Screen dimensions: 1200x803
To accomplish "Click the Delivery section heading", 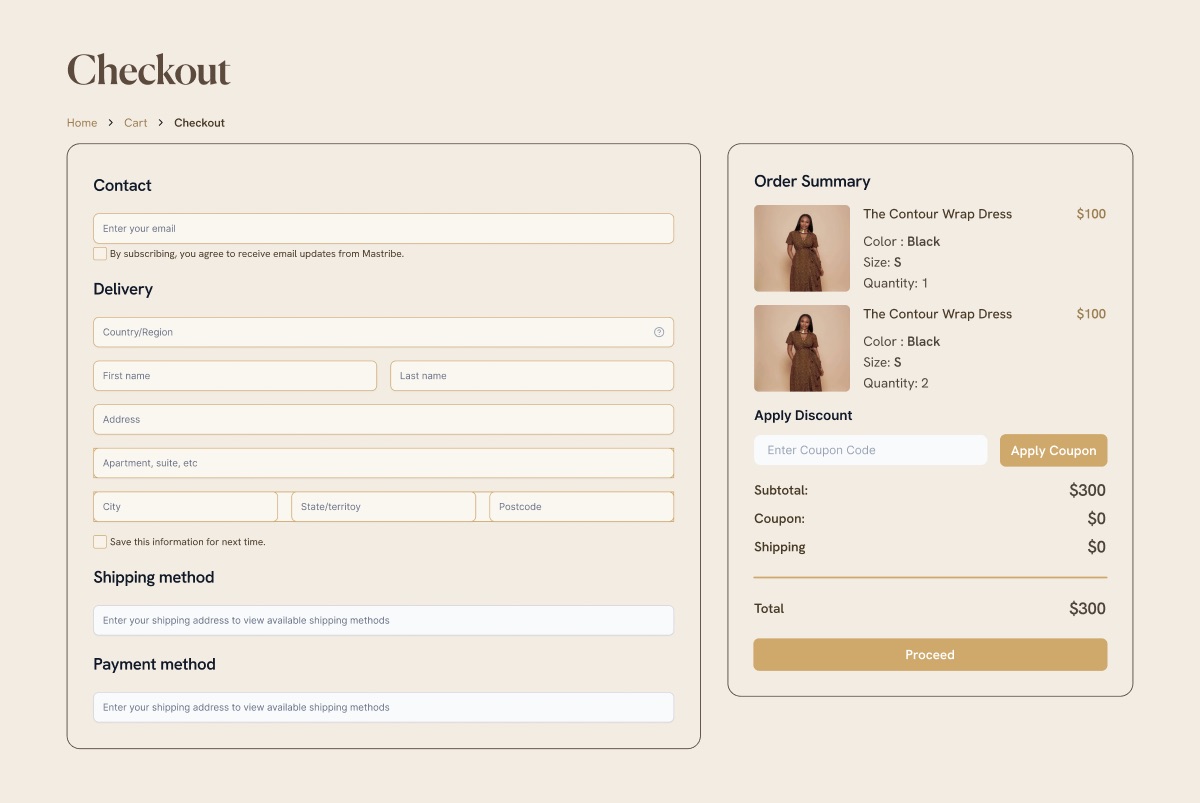I will [123, 289].
